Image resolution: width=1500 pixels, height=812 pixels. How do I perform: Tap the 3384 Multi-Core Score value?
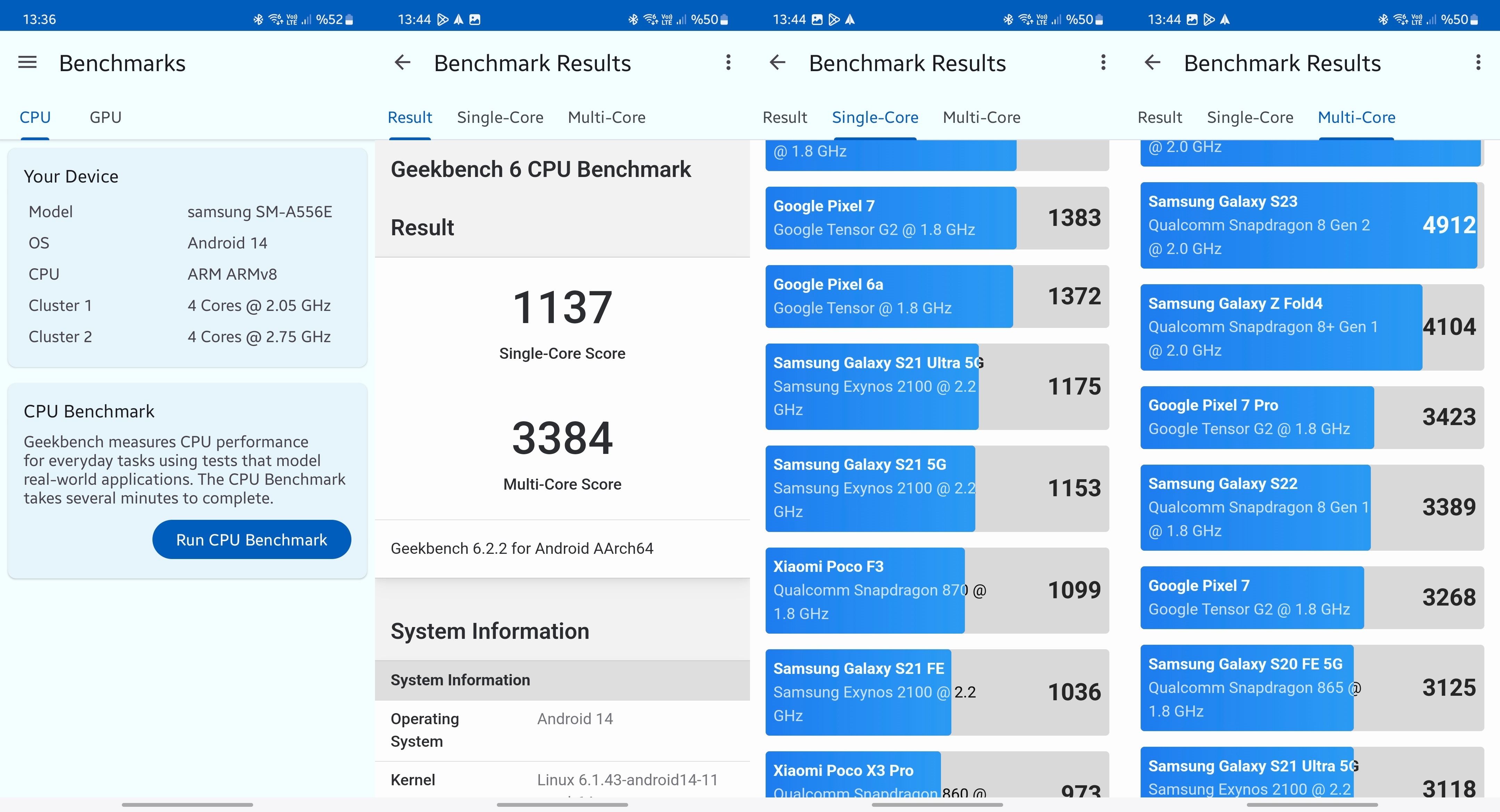pyautogui.click(x=562, y=438)
